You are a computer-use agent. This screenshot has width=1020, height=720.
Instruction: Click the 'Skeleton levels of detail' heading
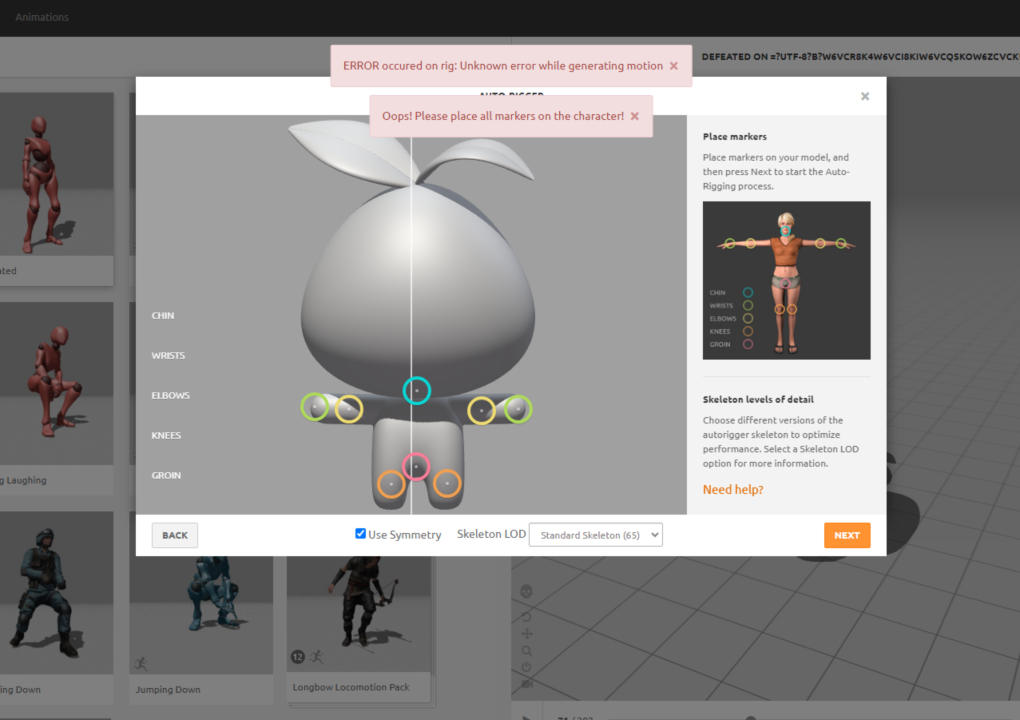coord(758,399)
